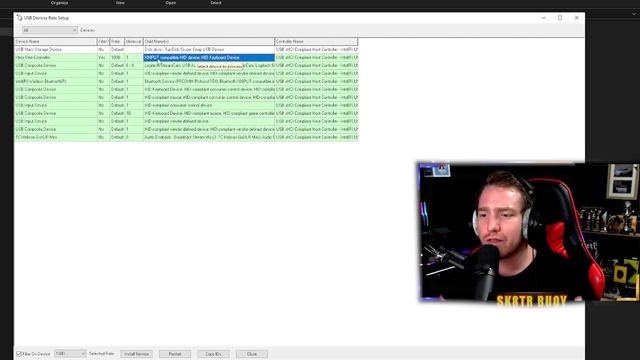The image size is (640, 360).
Task: Select the TC-Helicon GoXLR Mini row
Action: (x=186, y=137)
